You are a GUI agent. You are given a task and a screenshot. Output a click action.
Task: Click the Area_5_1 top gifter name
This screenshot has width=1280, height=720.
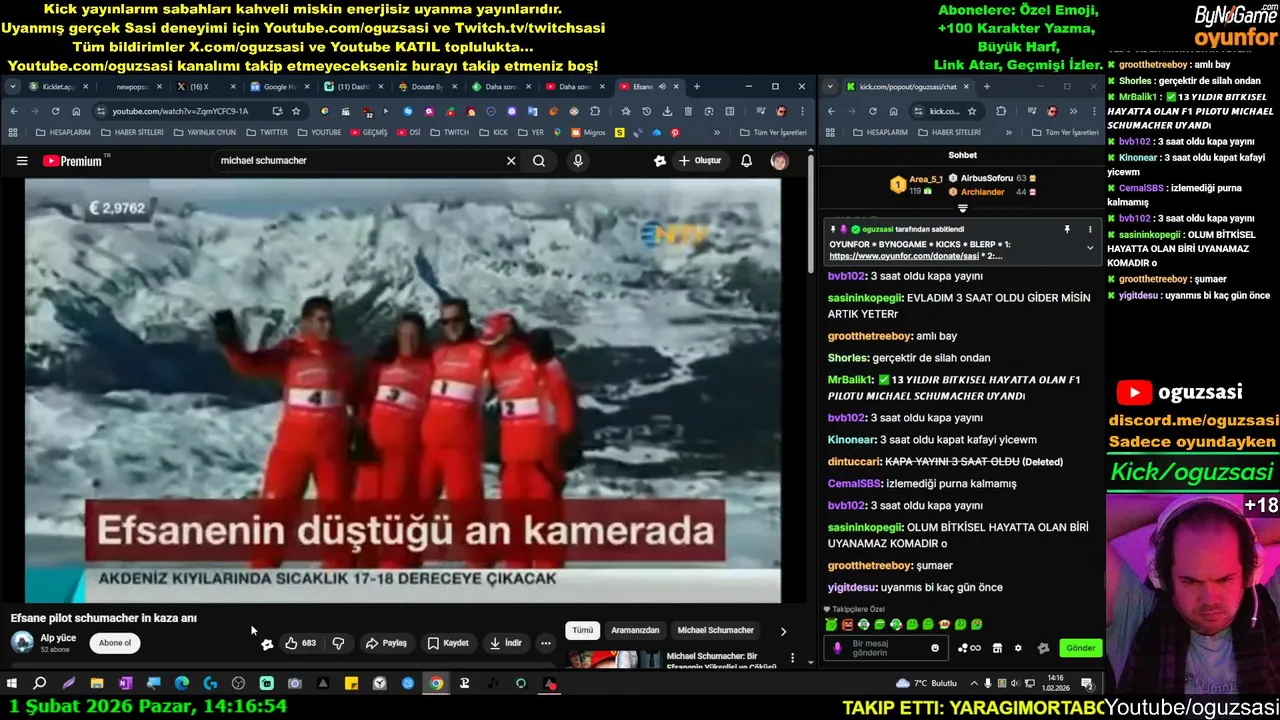tap(926, 179)
